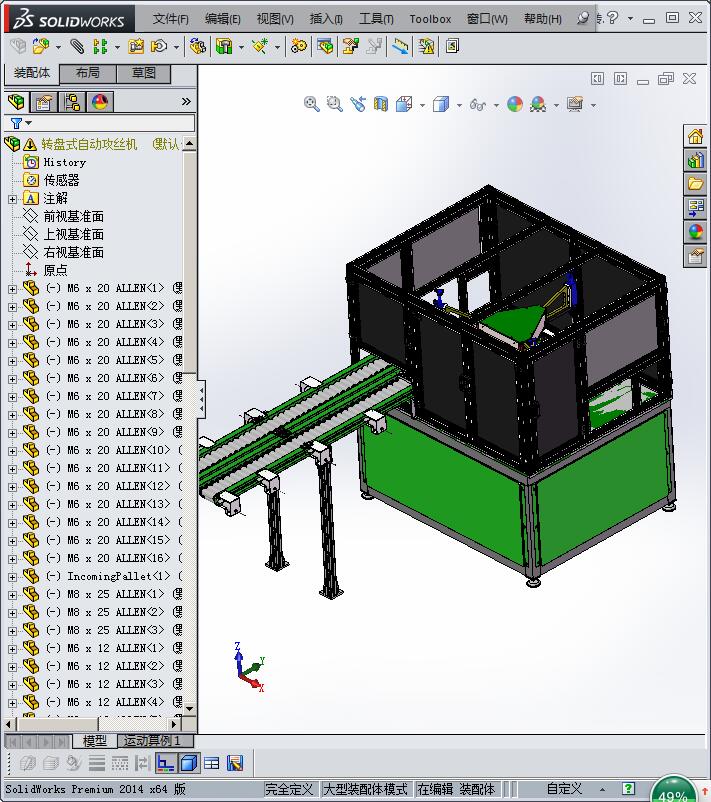
Task: Click the status bar help question icon
Action: coord(628,788)
